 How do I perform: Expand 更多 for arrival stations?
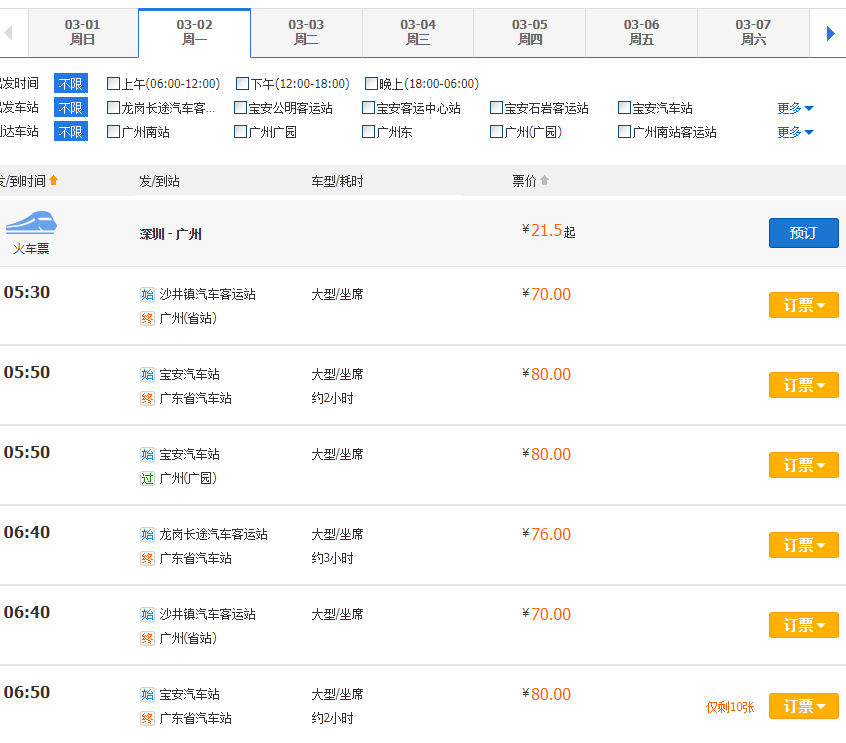pyautogui.click(x=795, y=132)
